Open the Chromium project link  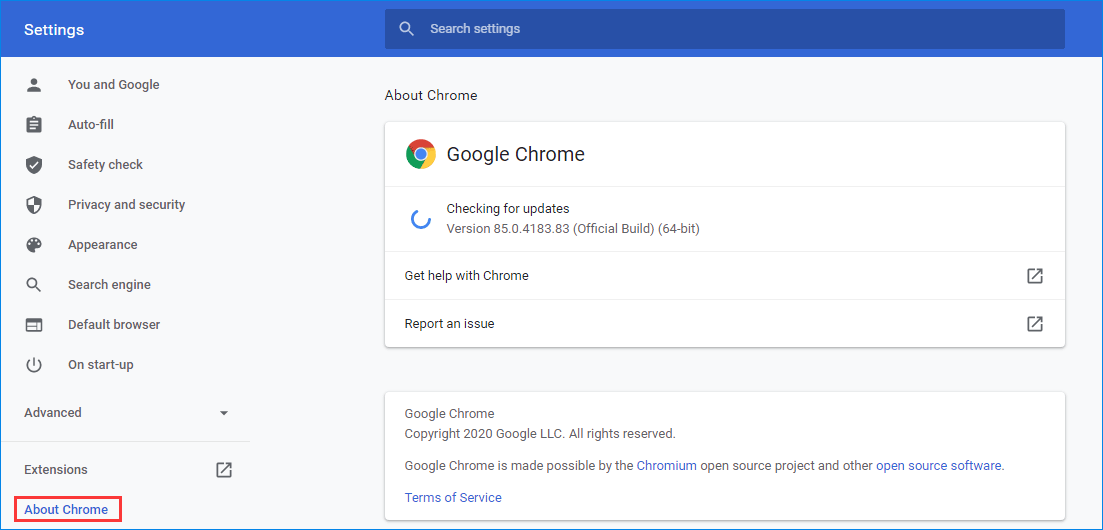pyautogui.click(x=666, y=465)
